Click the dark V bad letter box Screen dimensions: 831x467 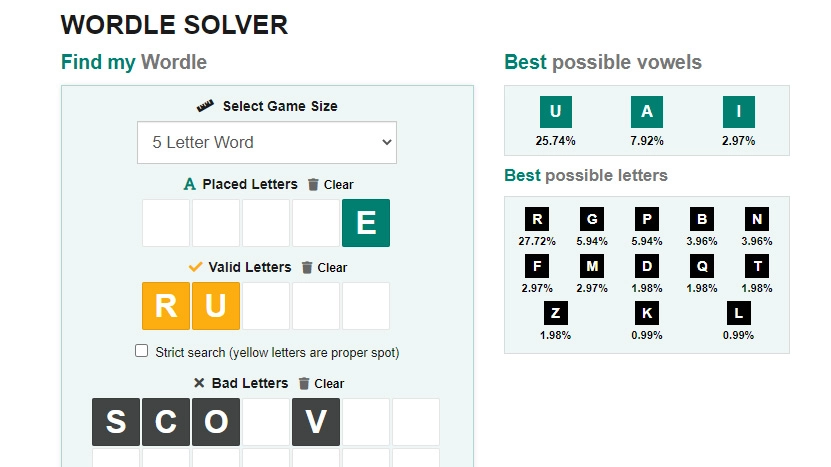(316, 422)
